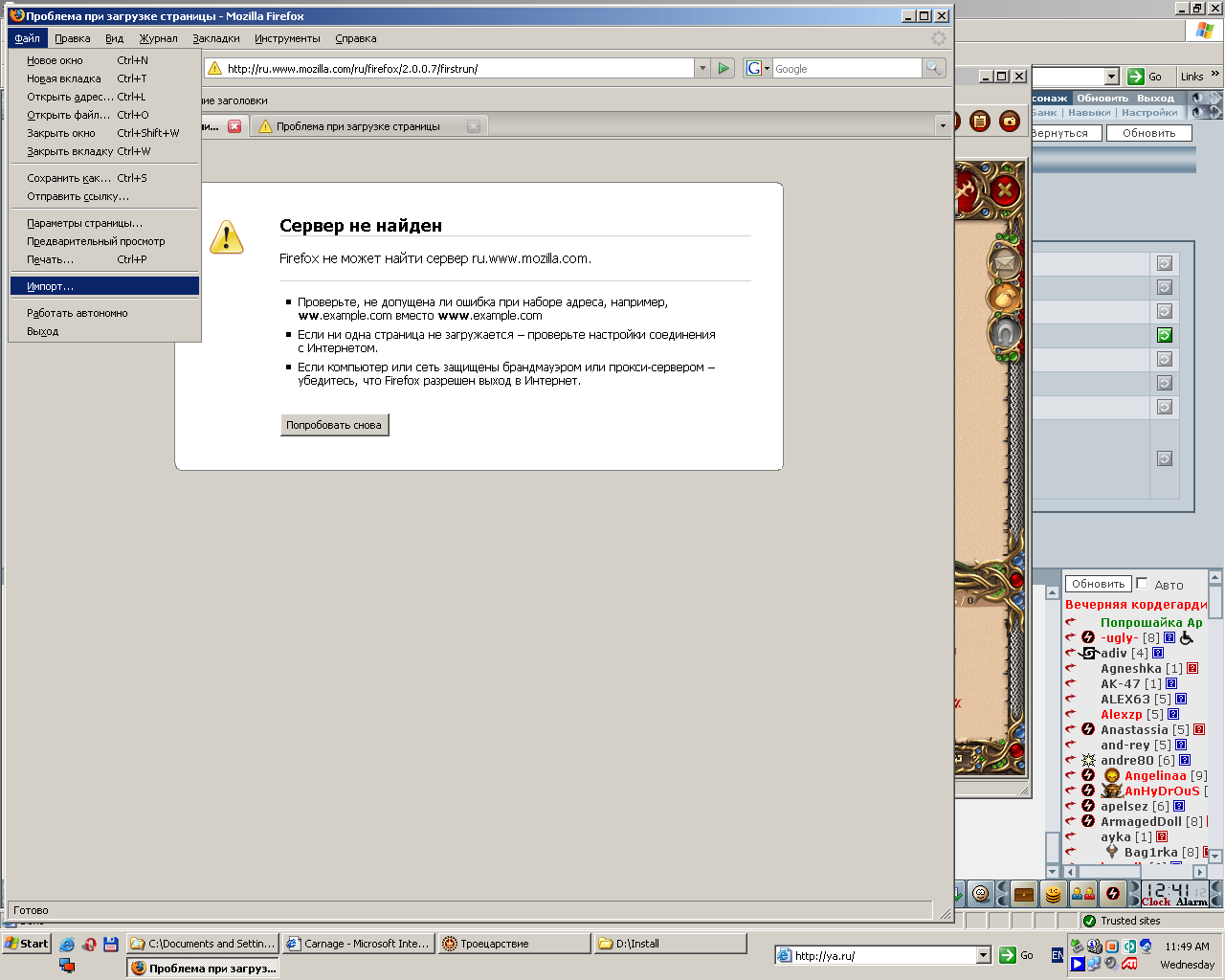This screenshot has height=980, width=1225.
Task: Click the 'Обновить' button beside Вернуться
Action: [1148, 133]
